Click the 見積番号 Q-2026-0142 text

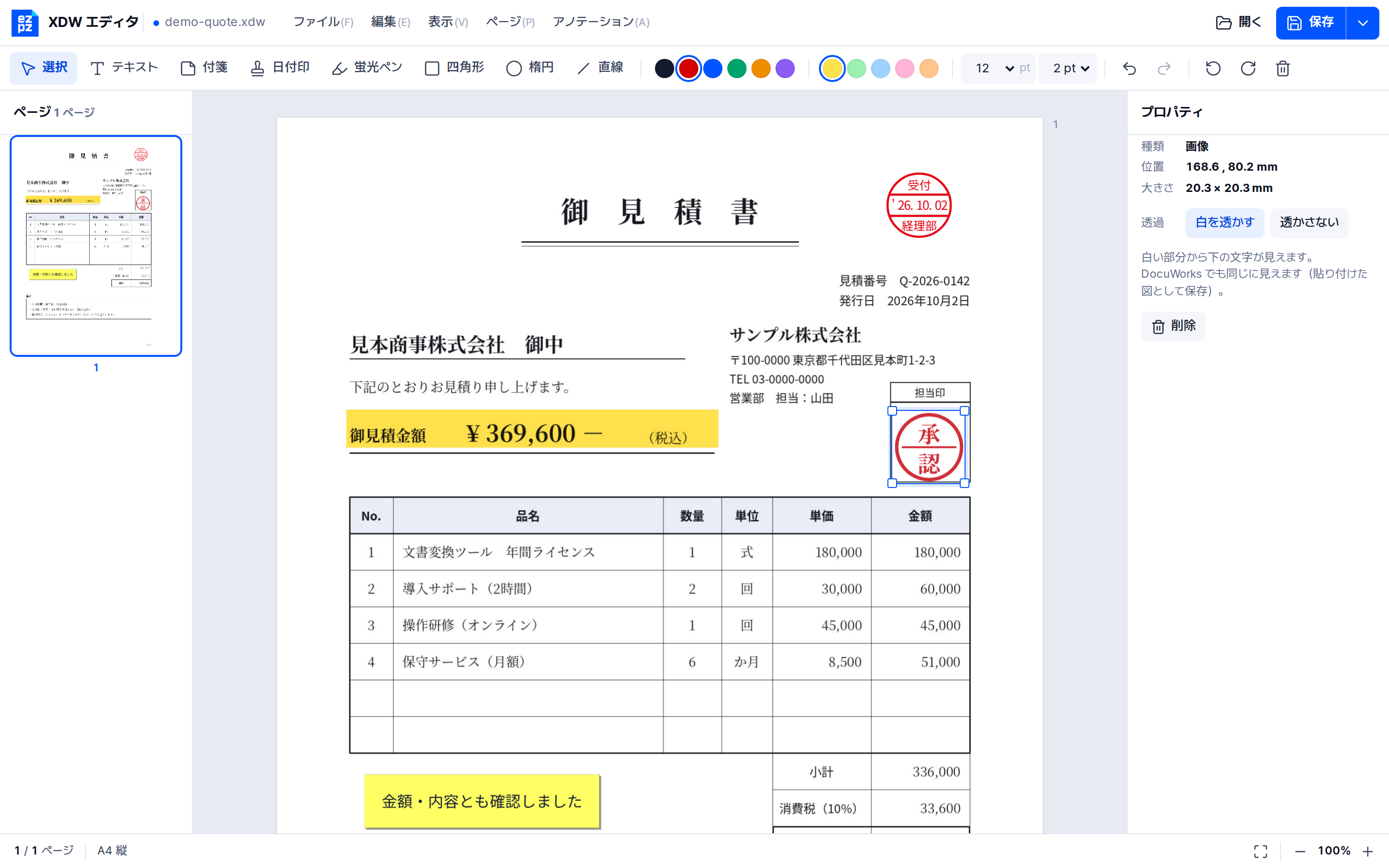click(x=904, y=281)
